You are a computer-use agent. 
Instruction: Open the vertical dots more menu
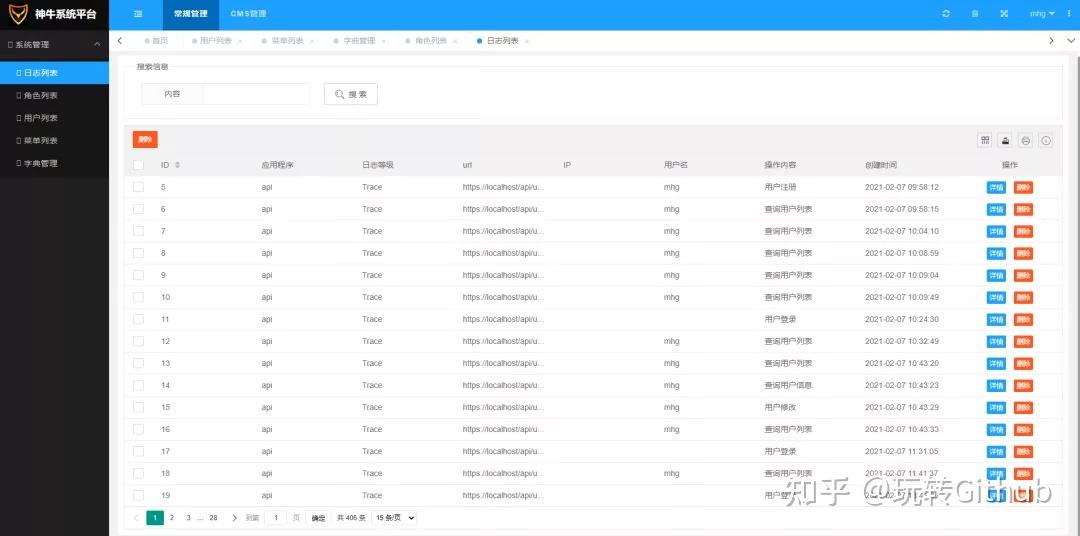pyautogui.click(x=1069, y=14)
